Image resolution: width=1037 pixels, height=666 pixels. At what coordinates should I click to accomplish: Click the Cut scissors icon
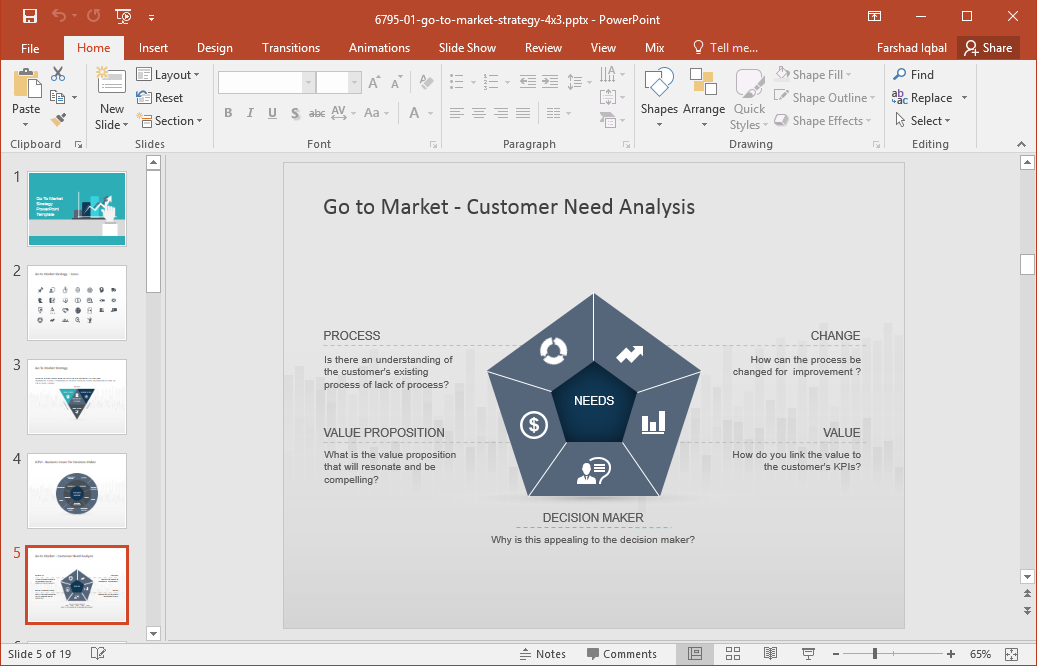click(x=58, y=74)
